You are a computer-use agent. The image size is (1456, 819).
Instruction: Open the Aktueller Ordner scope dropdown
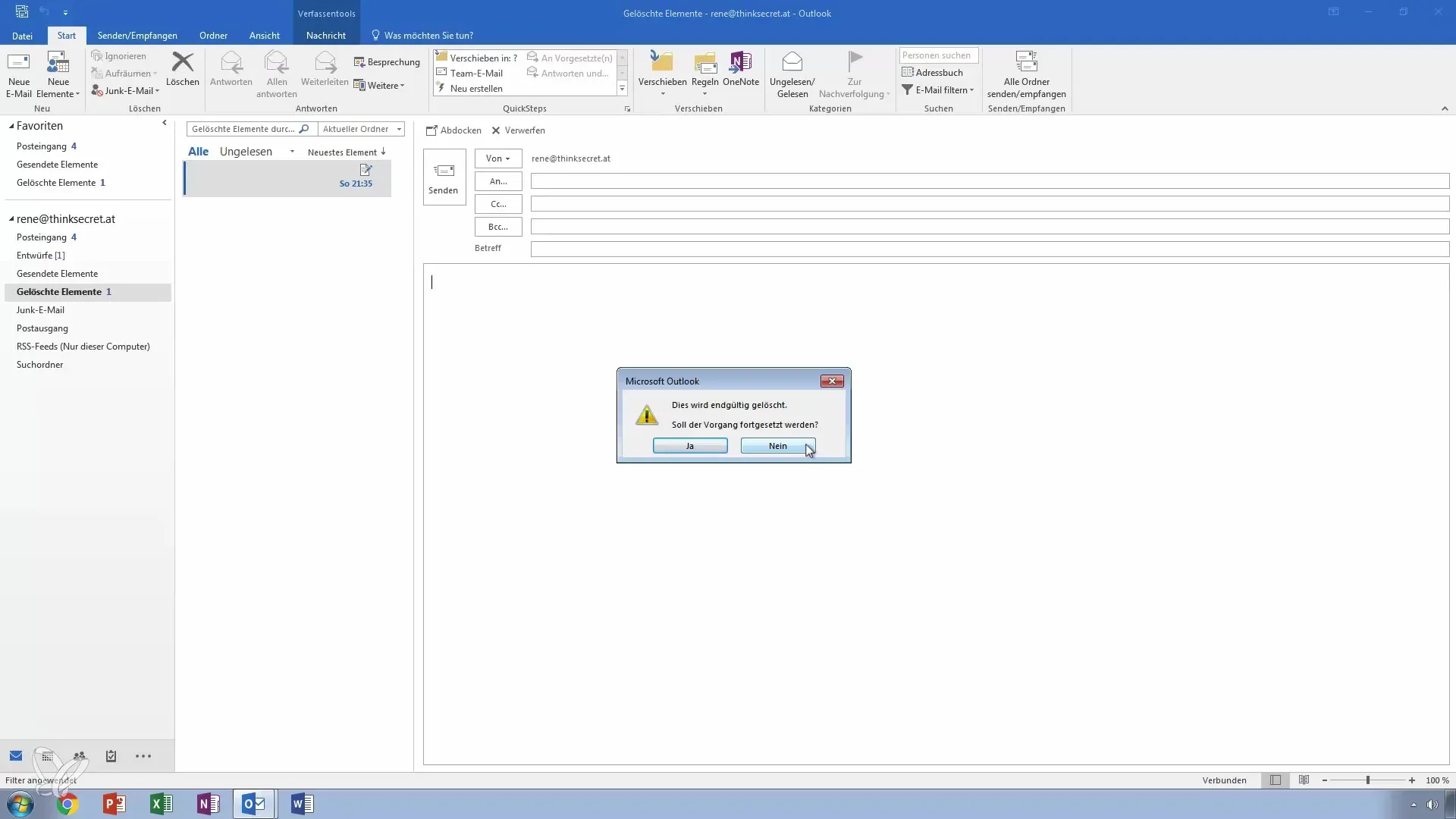pos(361,129)
